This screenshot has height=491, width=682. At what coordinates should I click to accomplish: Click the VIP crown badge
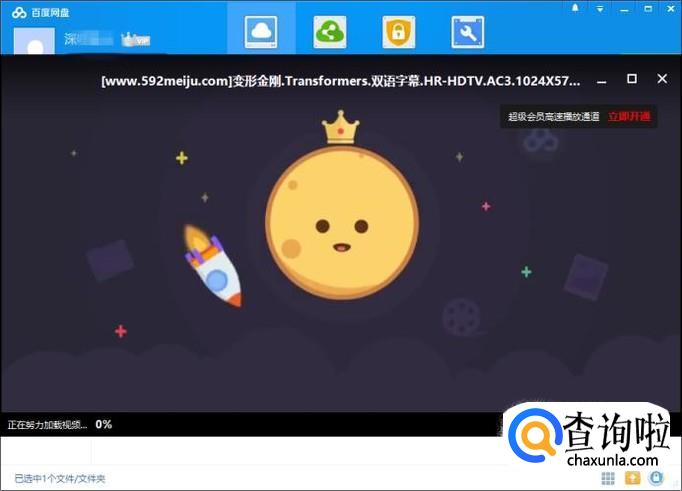click(134, 40)
